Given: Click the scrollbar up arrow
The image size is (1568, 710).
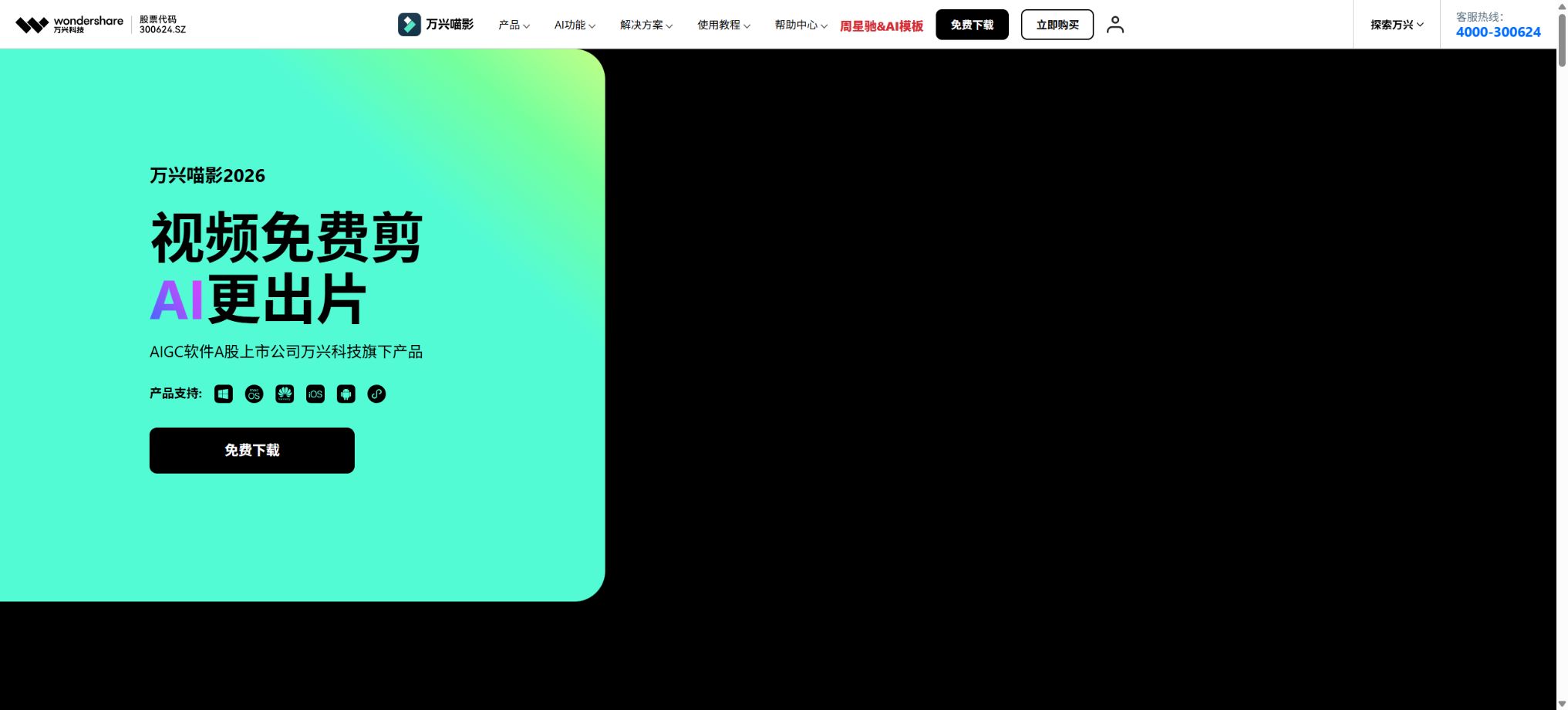Looking at the screenshot, I should pos(1562,6).
